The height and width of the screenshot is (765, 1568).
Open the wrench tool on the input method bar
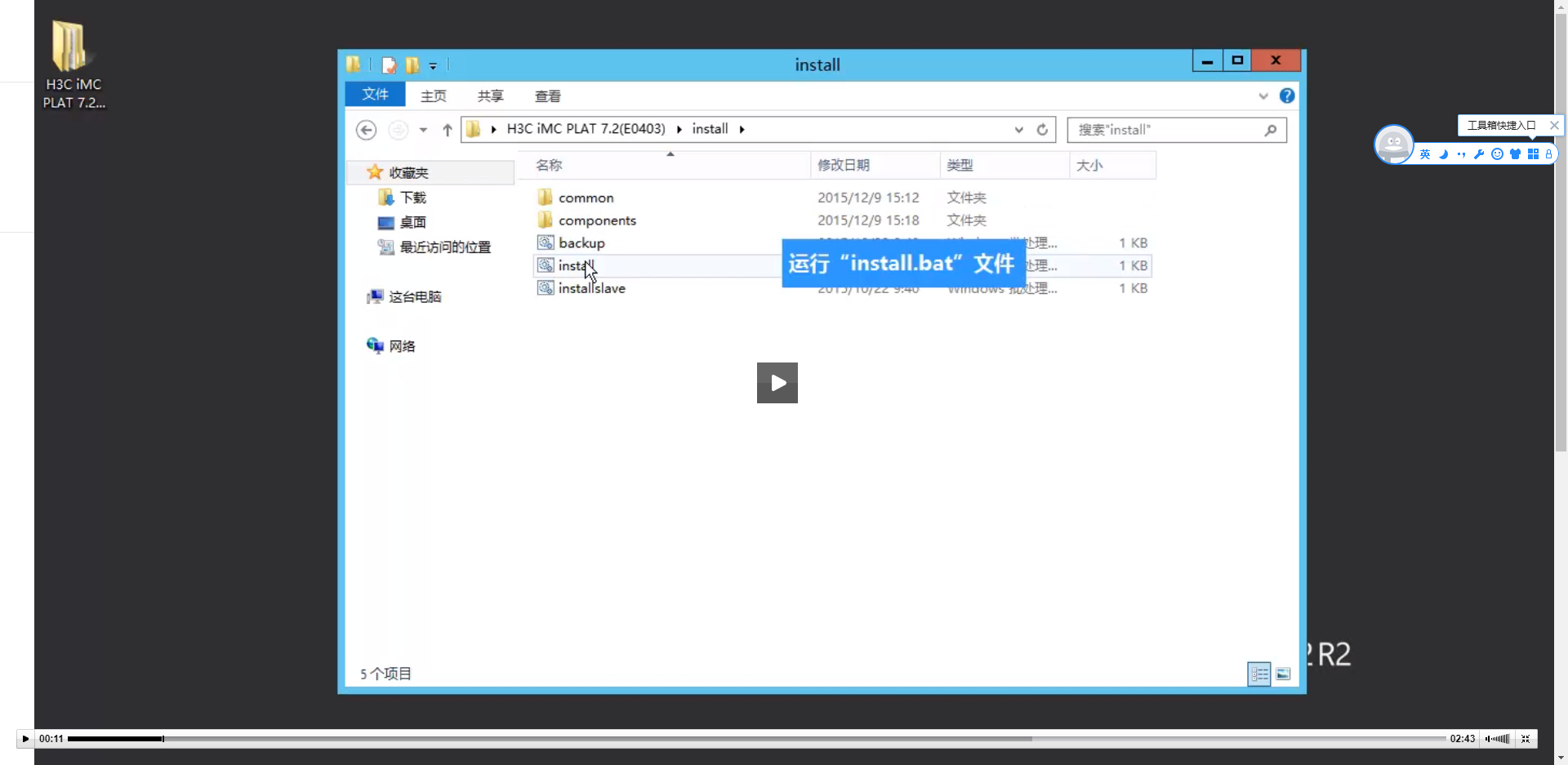tap(1479, 154)
